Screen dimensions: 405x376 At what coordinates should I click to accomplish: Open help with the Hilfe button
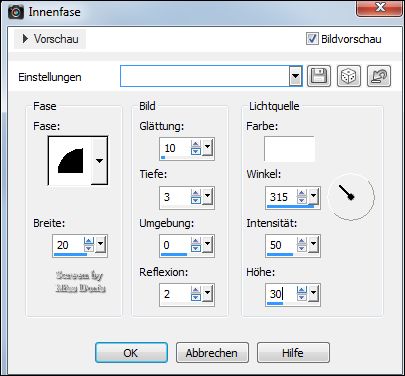[293, 353]
